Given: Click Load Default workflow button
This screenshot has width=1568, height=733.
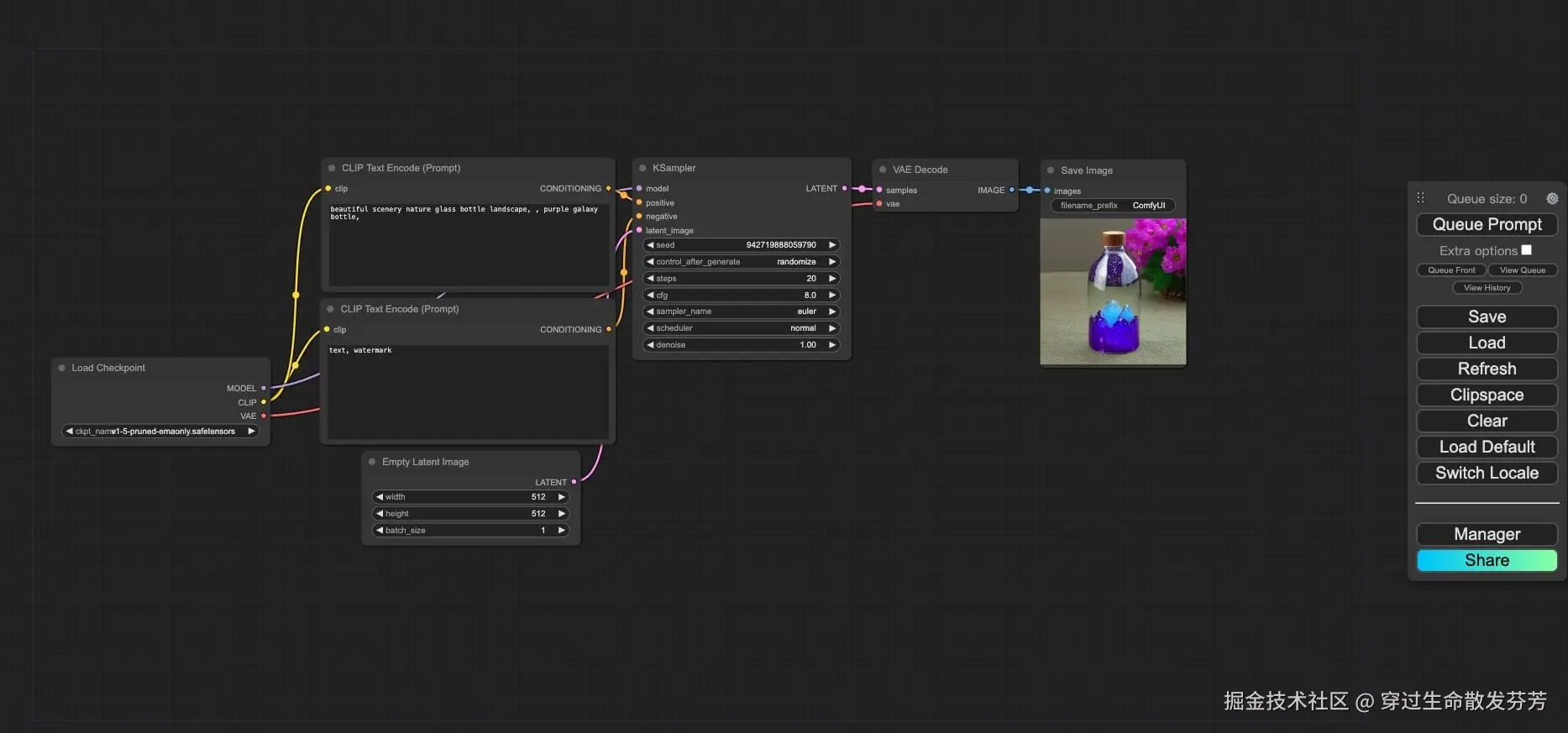Looking at the screenshot, I should (1487, 447).
